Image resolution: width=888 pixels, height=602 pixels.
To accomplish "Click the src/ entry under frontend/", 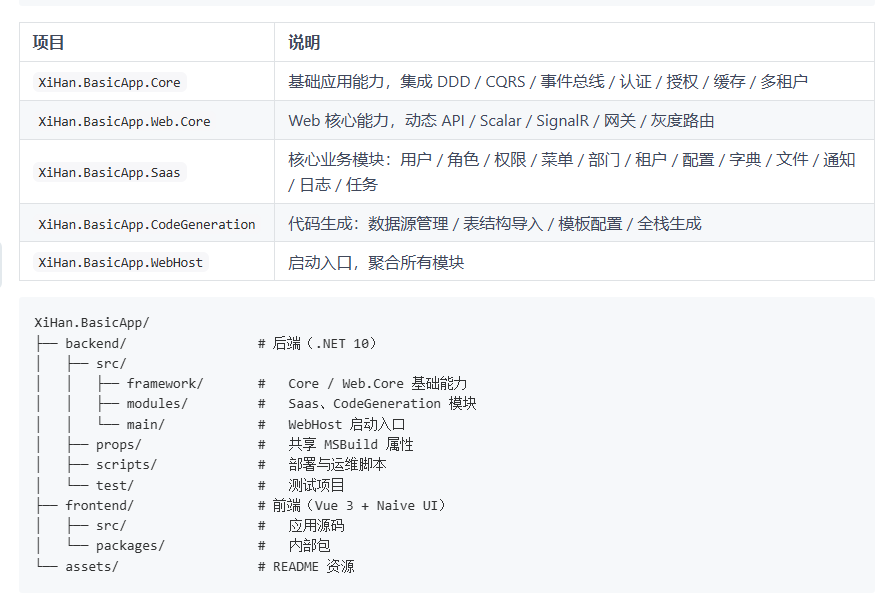I will pyautogui.click(x=111, y=526).
